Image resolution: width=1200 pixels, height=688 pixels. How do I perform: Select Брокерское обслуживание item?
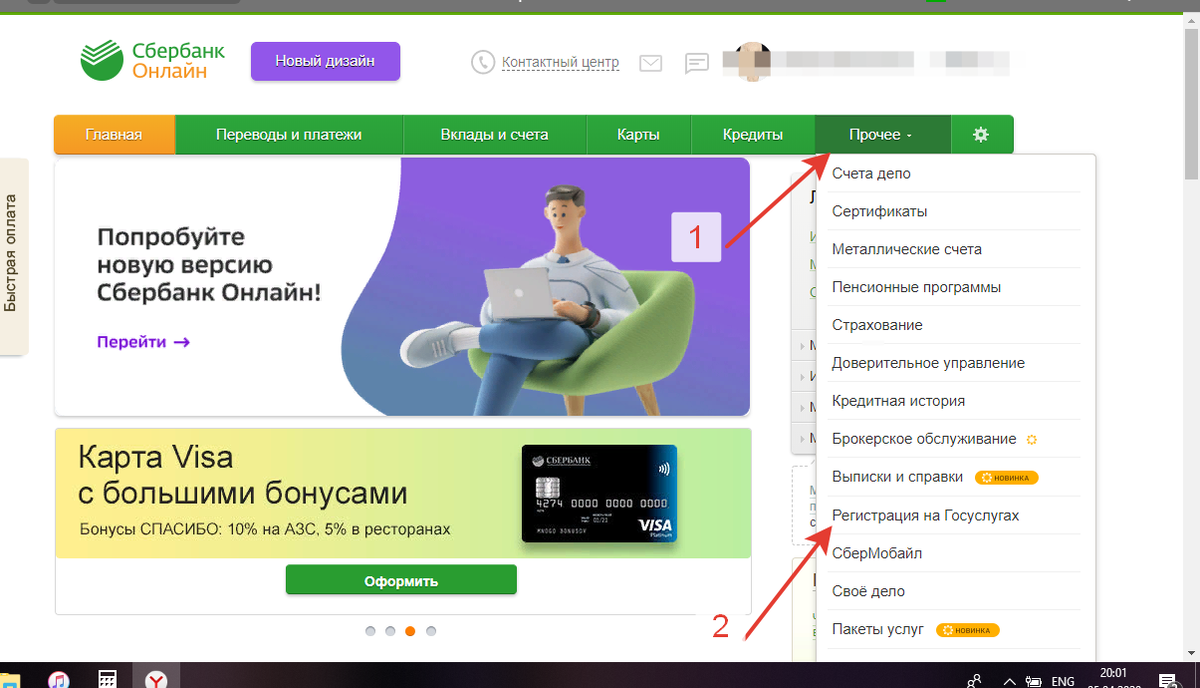click(x=955, y=439)
